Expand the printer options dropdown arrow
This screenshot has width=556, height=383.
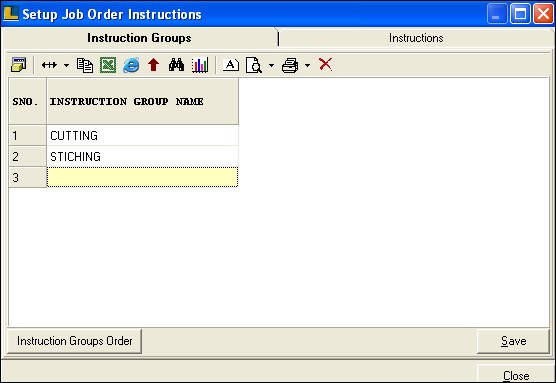pyautogui.click(x=307, y=65)
